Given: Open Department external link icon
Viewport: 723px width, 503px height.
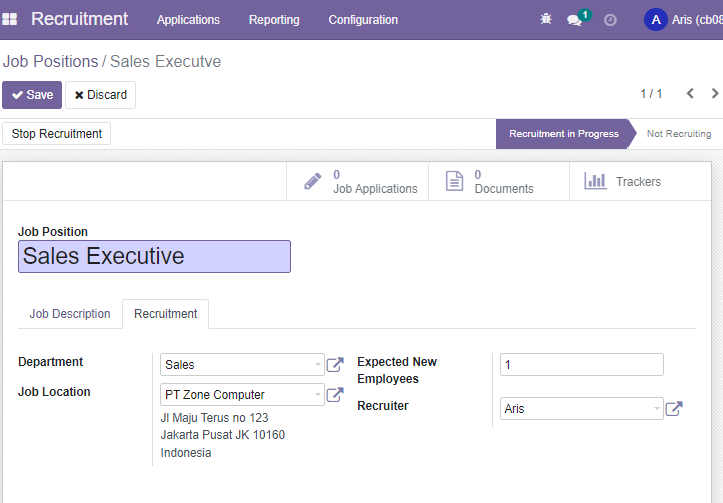Looking at the screenshot, I should pyautogui.click(x=335, y=365).
